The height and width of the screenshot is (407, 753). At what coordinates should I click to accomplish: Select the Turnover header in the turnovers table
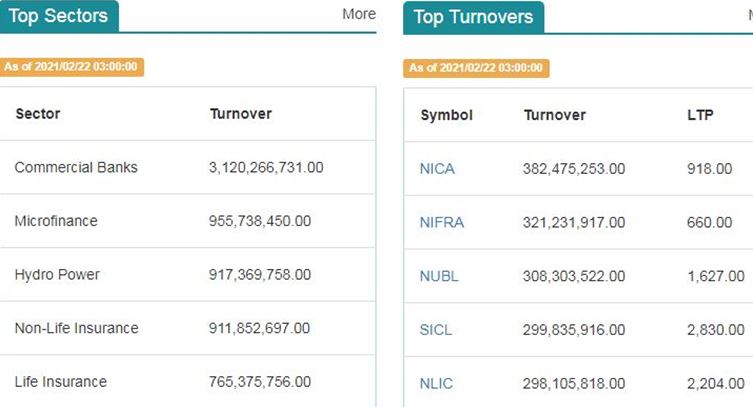coord(555,115)
